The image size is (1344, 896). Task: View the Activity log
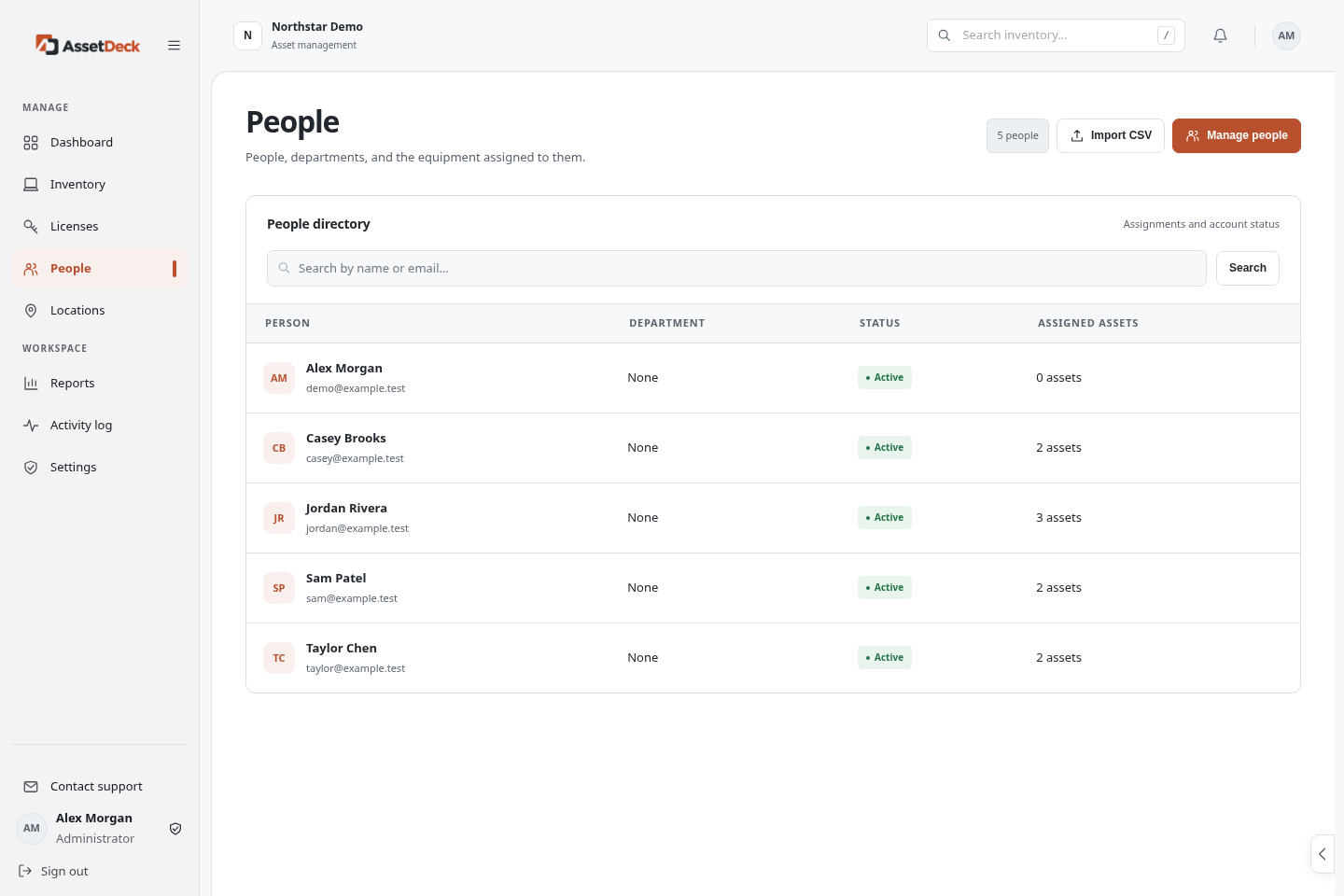pyautogui.click(x=99, y=425)
